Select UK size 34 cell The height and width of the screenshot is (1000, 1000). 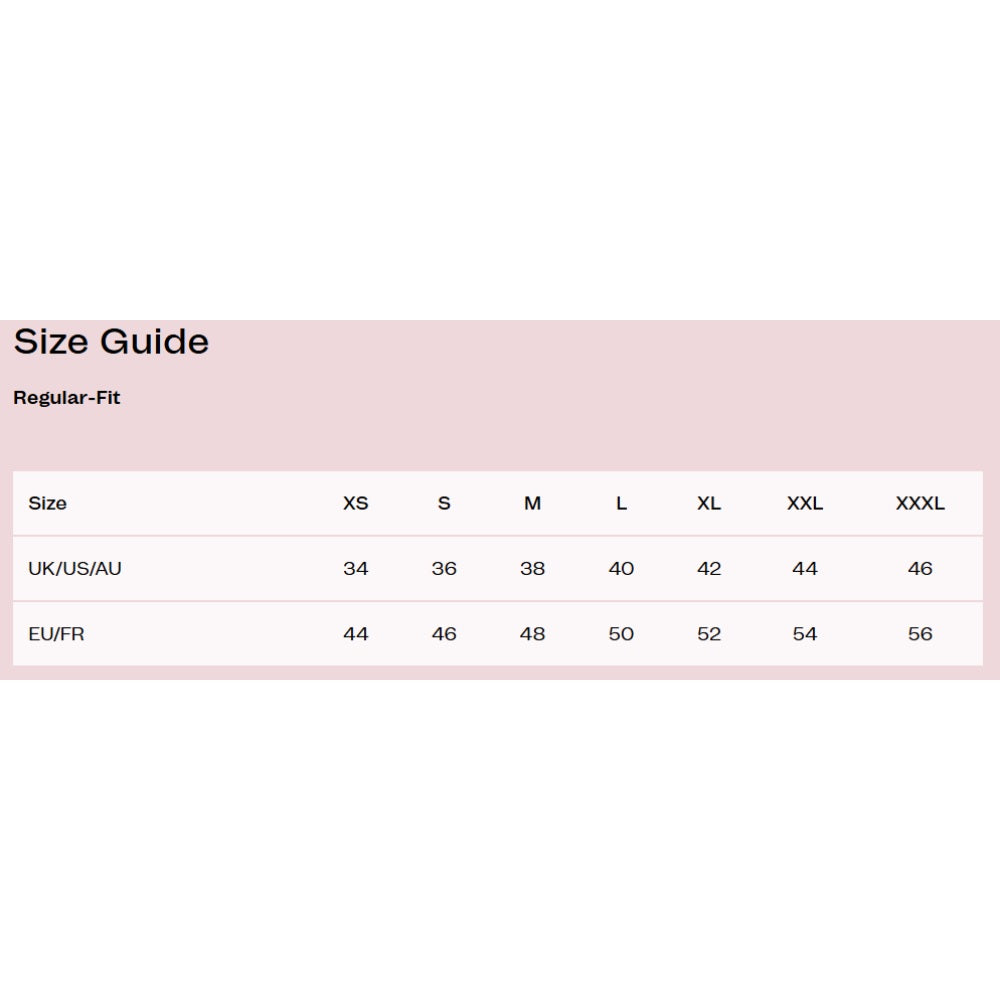356,569
